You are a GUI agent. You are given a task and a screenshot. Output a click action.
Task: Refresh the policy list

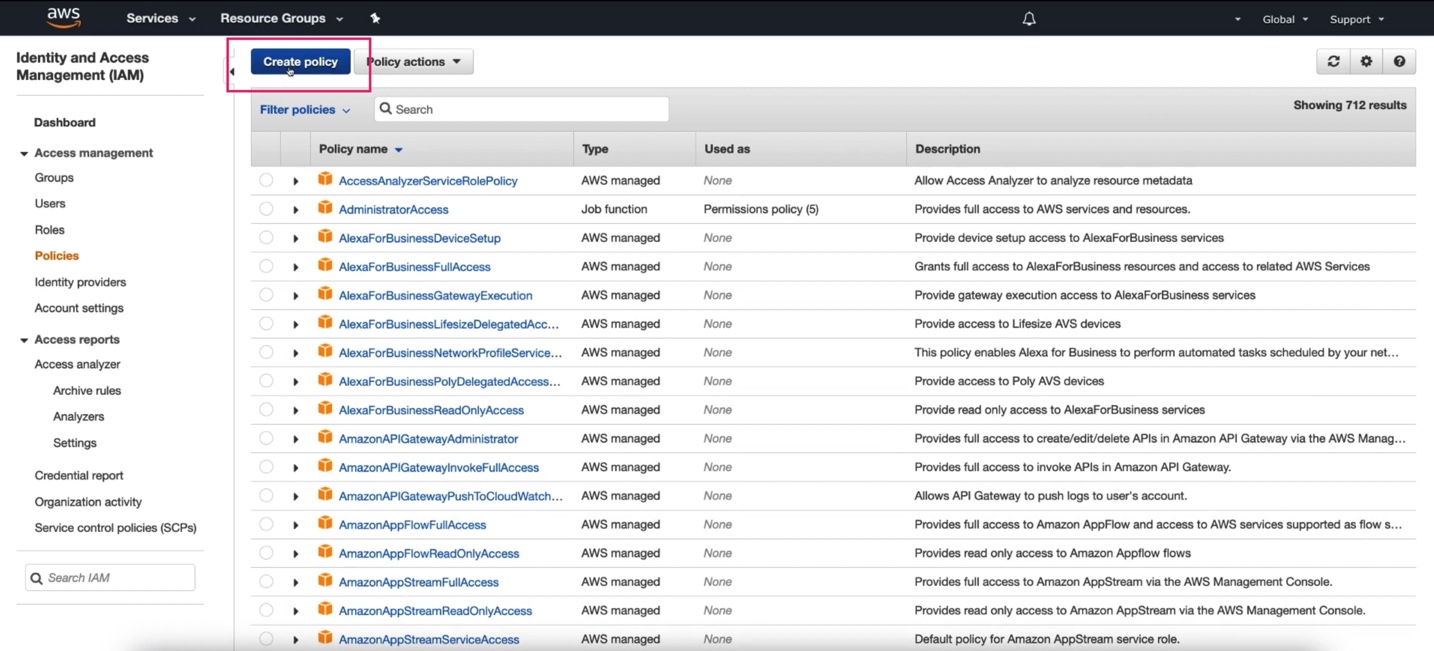(1333, 62)
